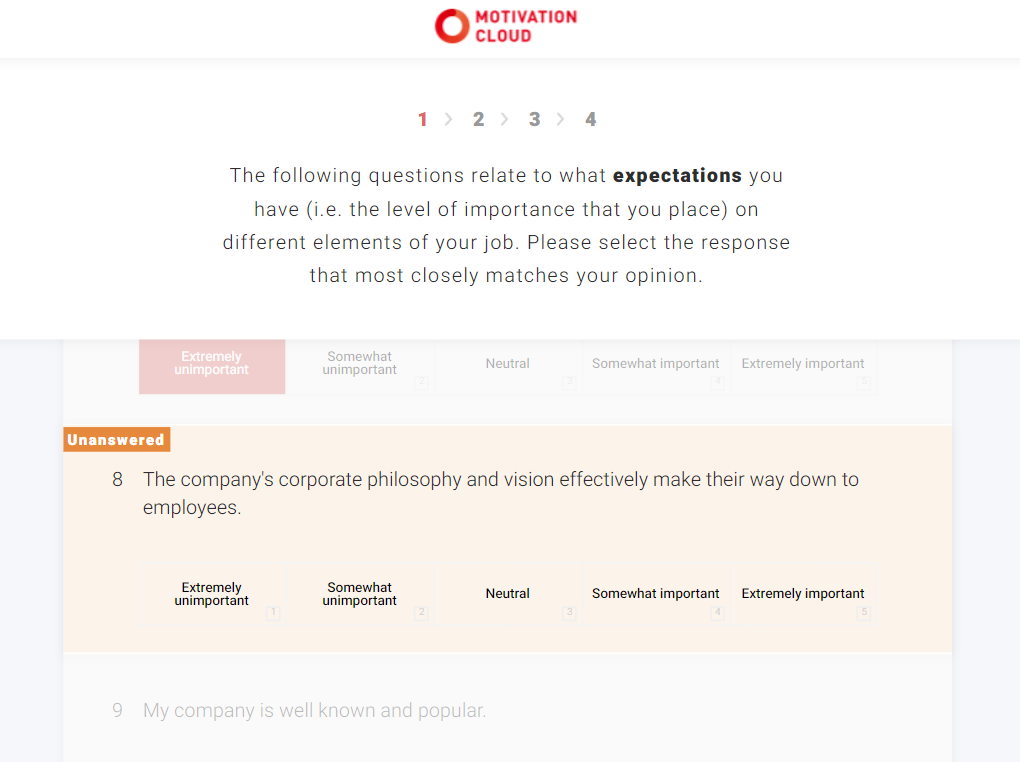Go to survey page 2
The width and height of the screenshot is (1020, 762).
tap(478, 120)
